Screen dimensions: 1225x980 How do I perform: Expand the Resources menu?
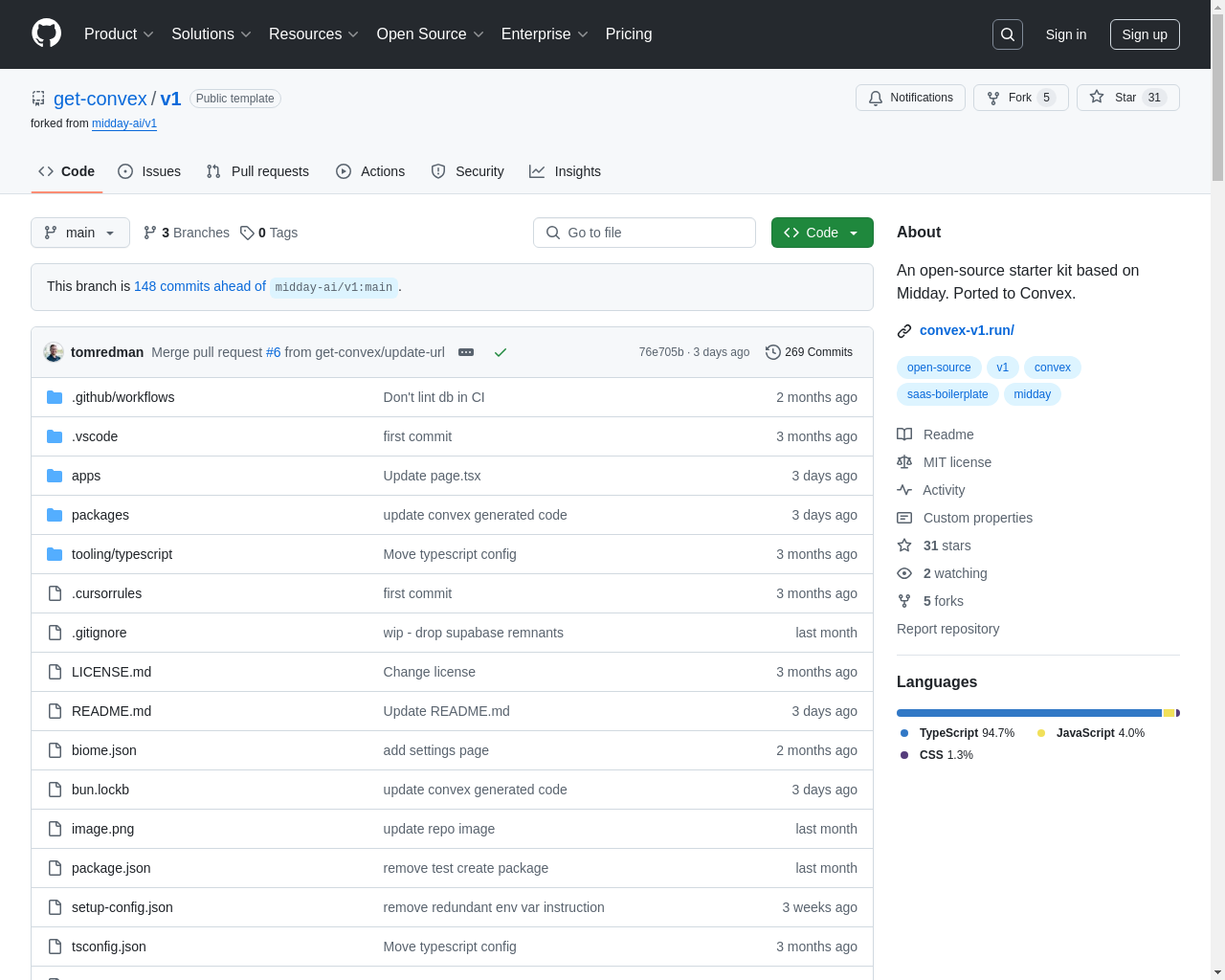point(314,34)
